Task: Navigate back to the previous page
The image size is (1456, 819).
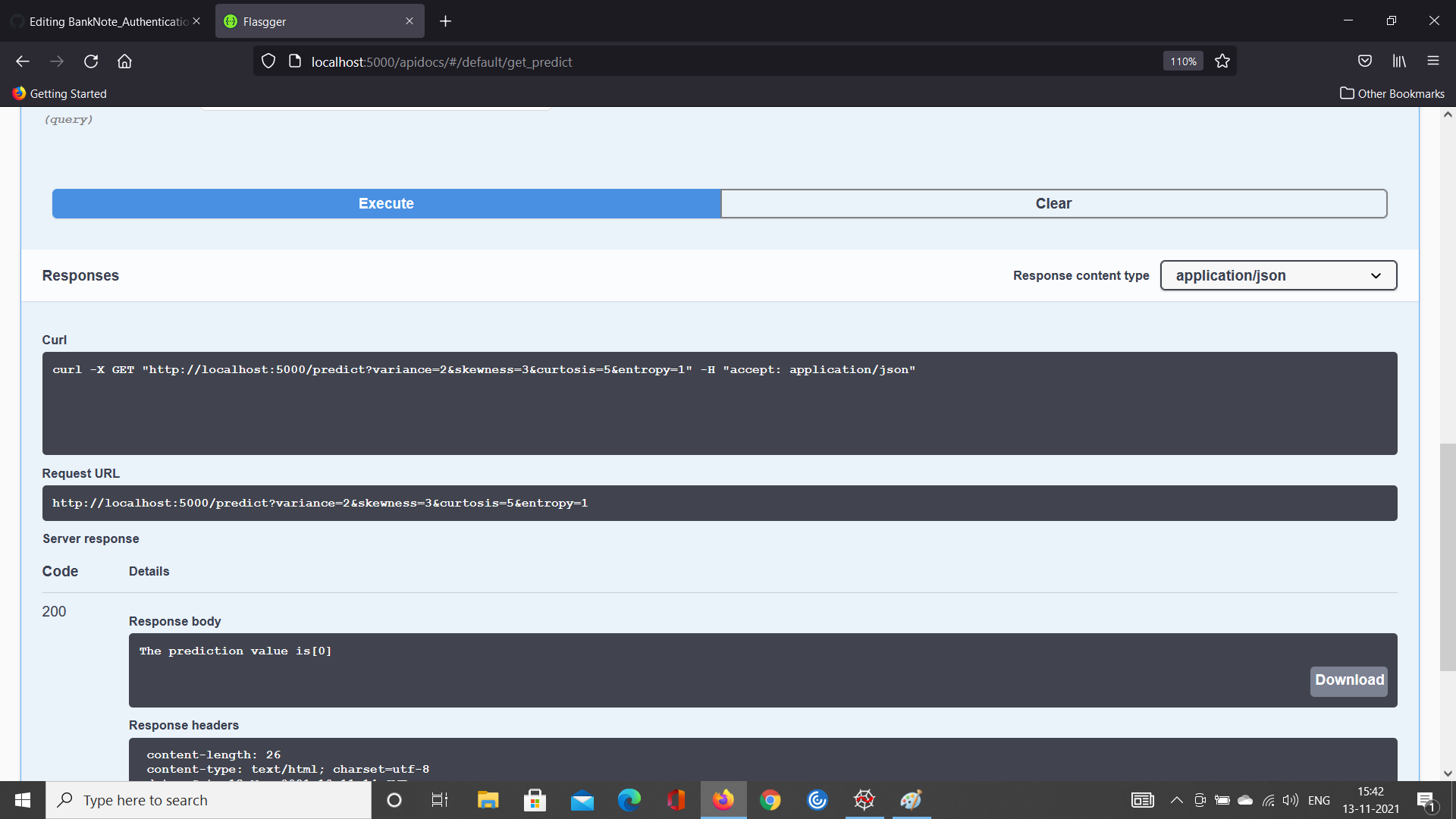Action: (x=22, y=61)
